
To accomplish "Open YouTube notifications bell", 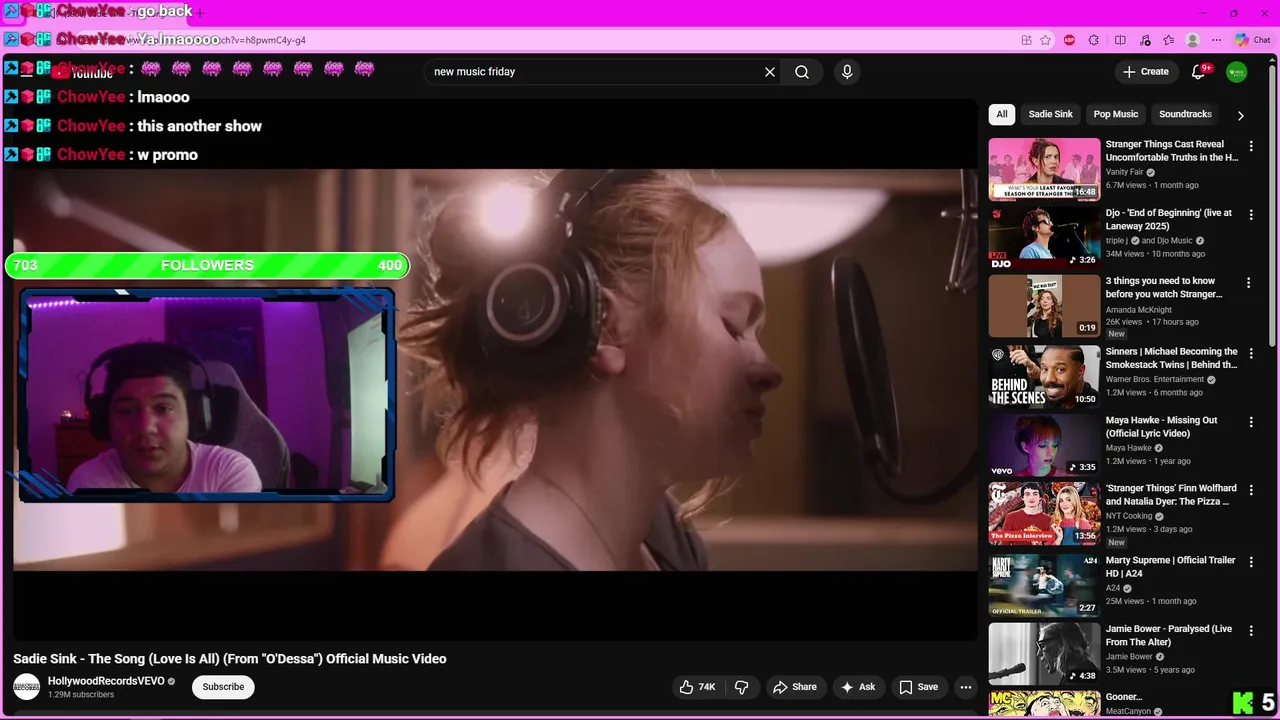I will click(1199, 72).
